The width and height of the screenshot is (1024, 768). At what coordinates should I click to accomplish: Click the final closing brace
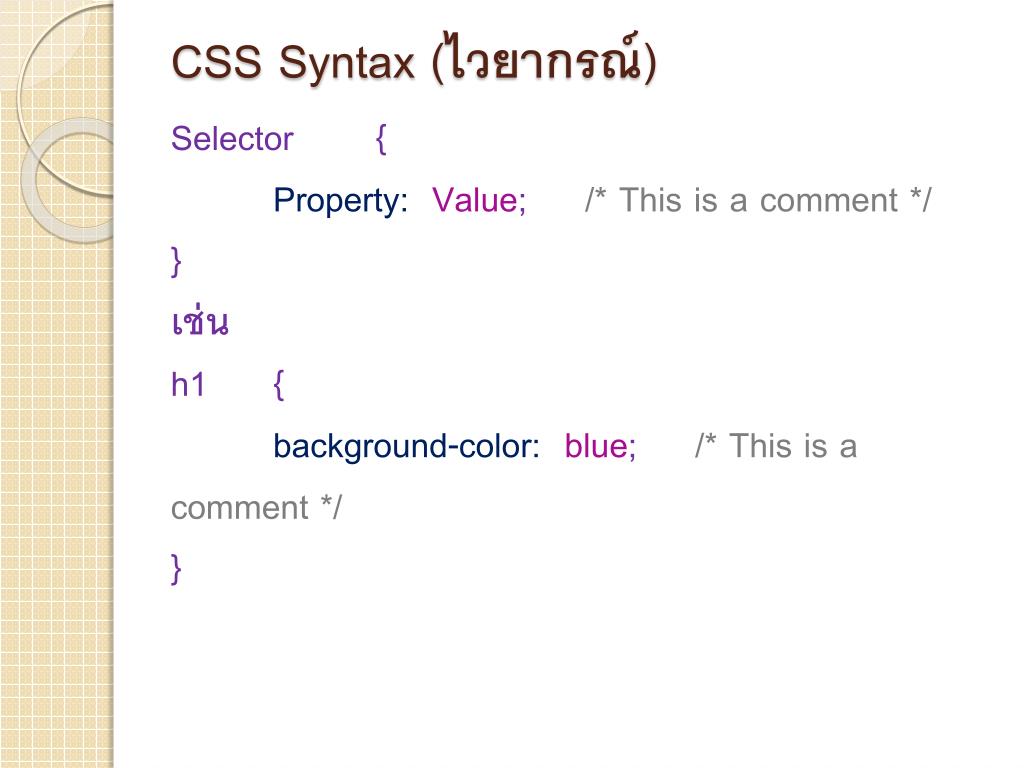pyautogui.click(x=176, y=569)
